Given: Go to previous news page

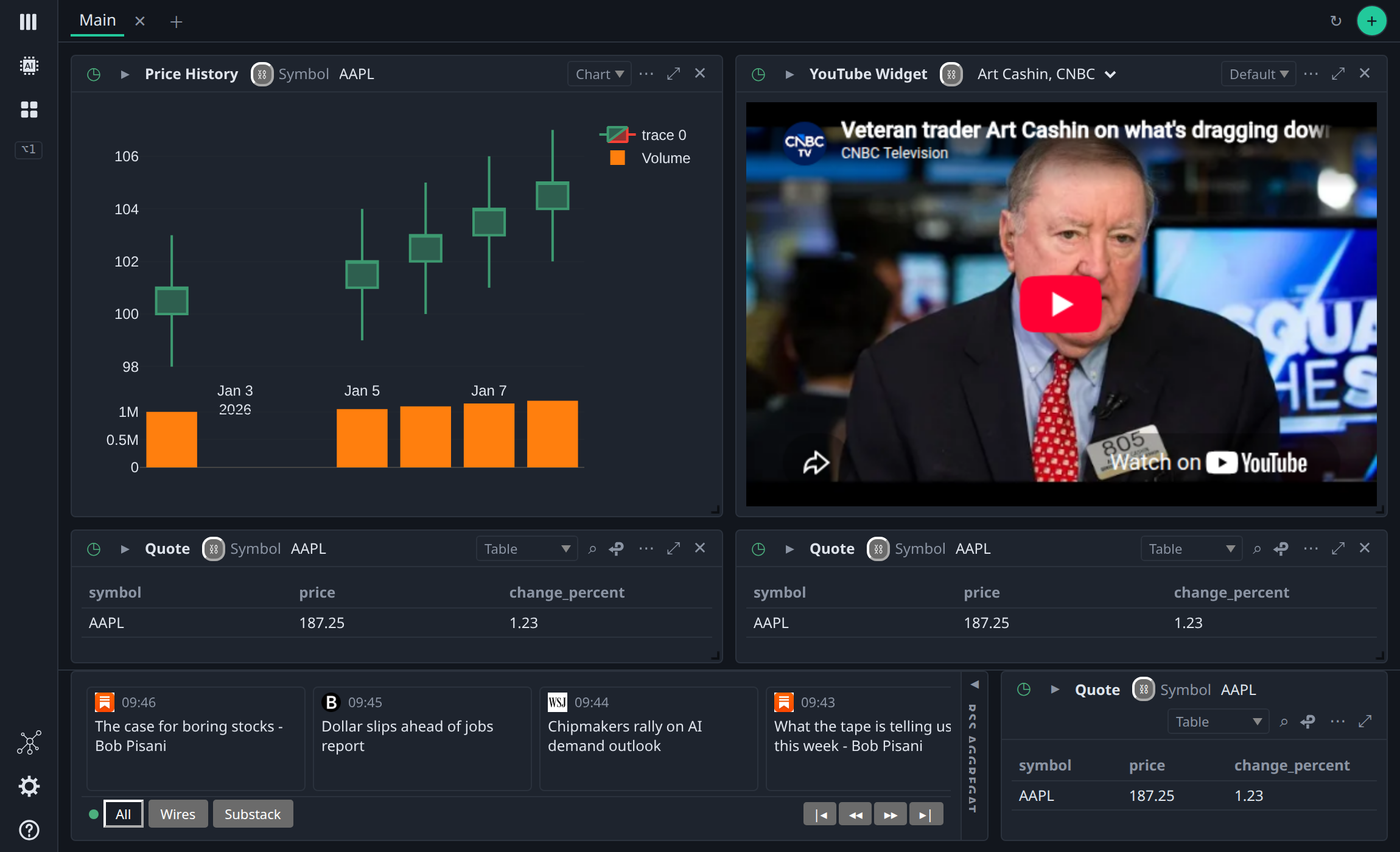Looking at the screenshot, I should (855, 815).
